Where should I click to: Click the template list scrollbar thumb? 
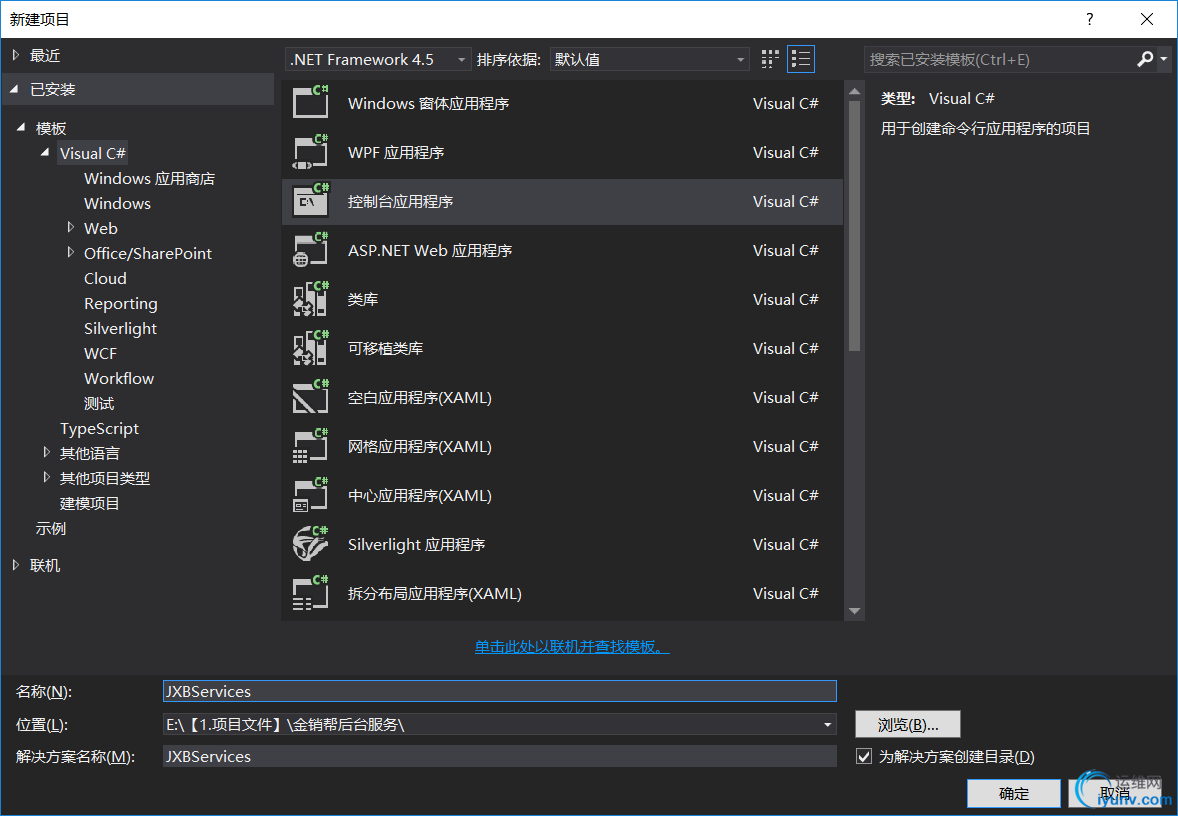pyautogui.click(x=854, y=225)
